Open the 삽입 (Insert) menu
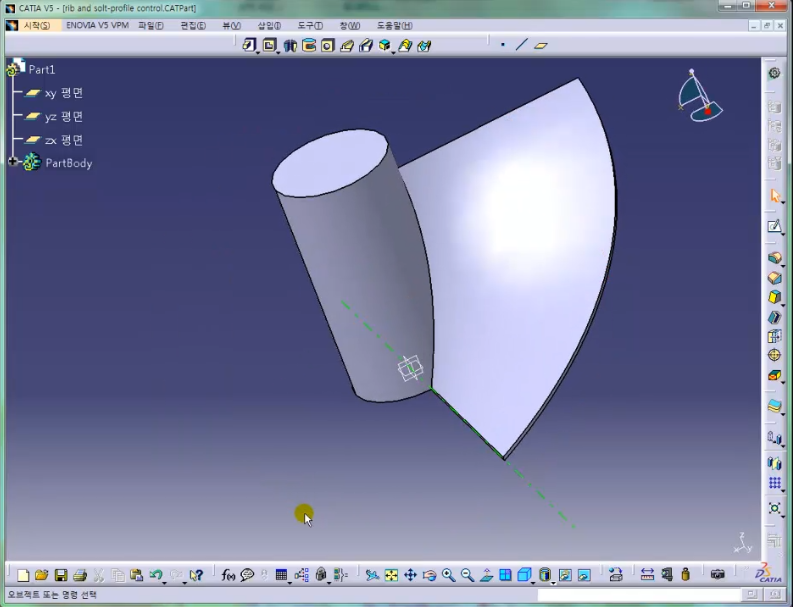The image size is (793, 607). pyautogui.click(x=268, y=25)
